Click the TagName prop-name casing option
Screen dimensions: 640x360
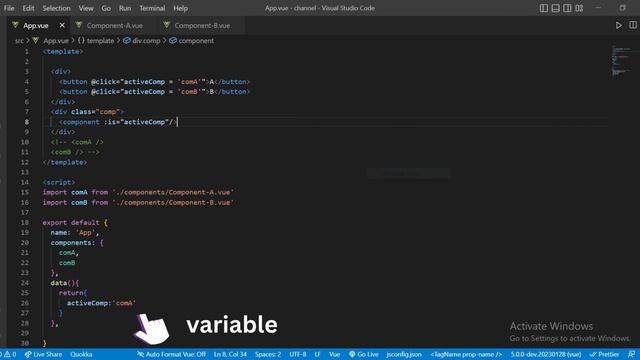pos(466,354)
